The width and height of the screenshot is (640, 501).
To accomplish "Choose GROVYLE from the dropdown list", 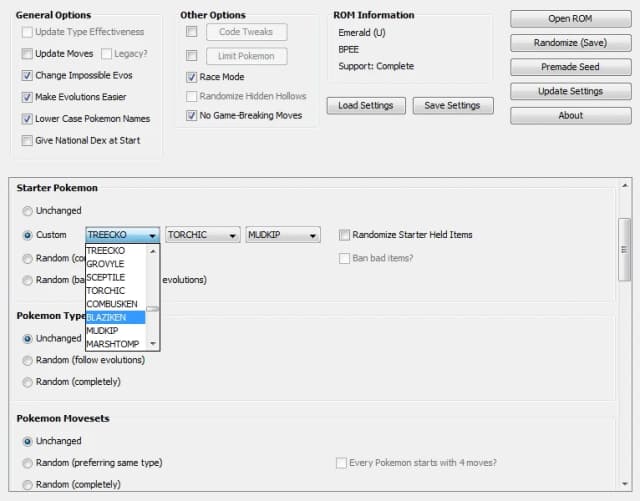I will [116, 264].
